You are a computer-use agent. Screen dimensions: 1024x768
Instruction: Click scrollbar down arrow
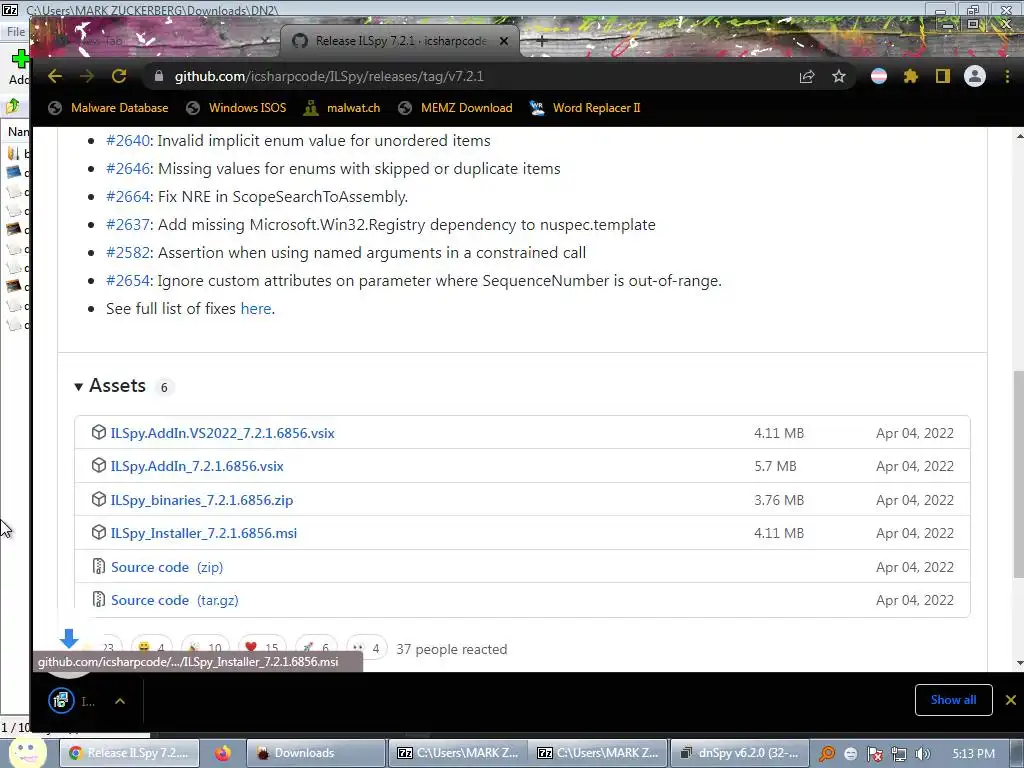(1019, 664)
